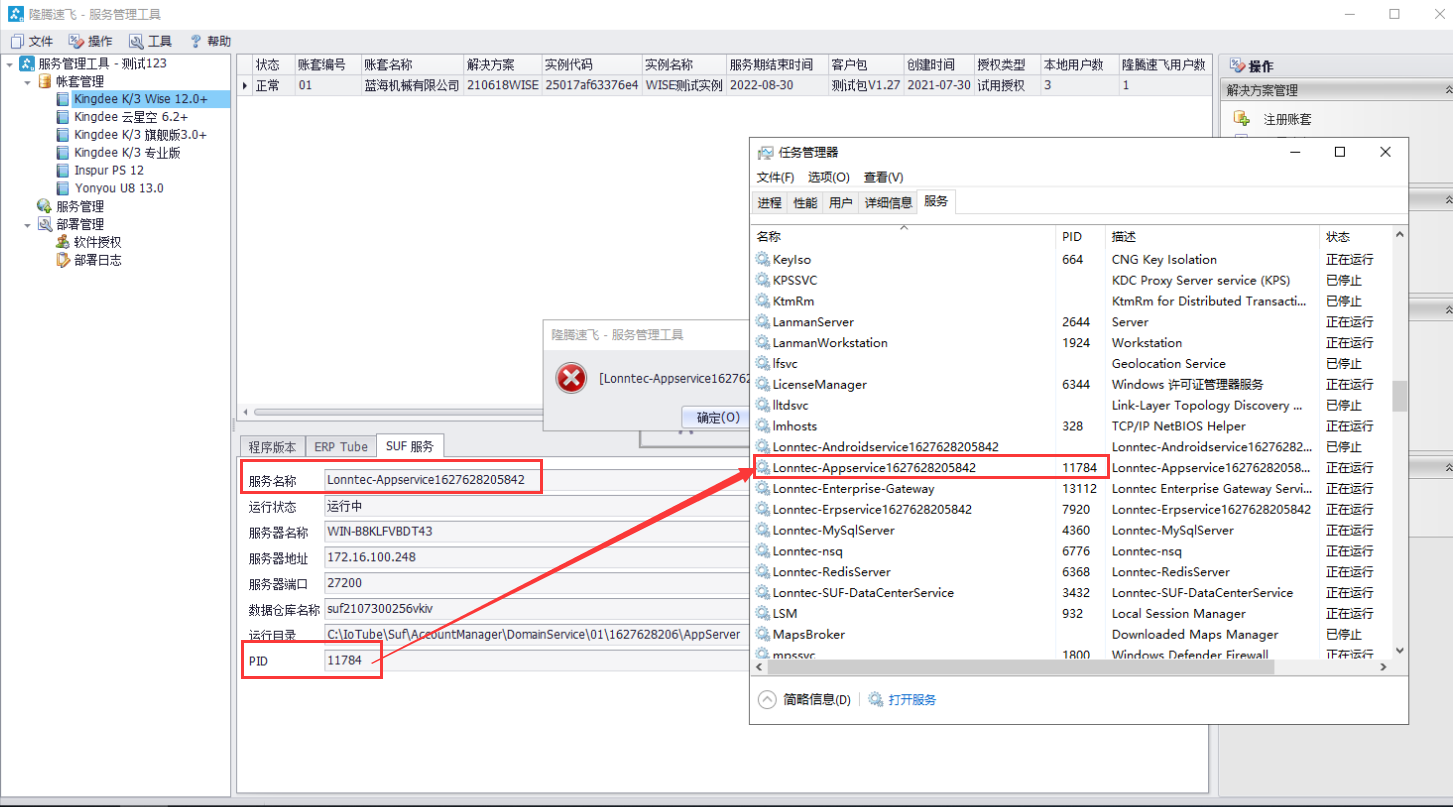This screenshot has height=807, width=1453.
Task: Select Kingdee K/3 旗舰版3.0+ in the tree
Action: (x=140, y=135)
